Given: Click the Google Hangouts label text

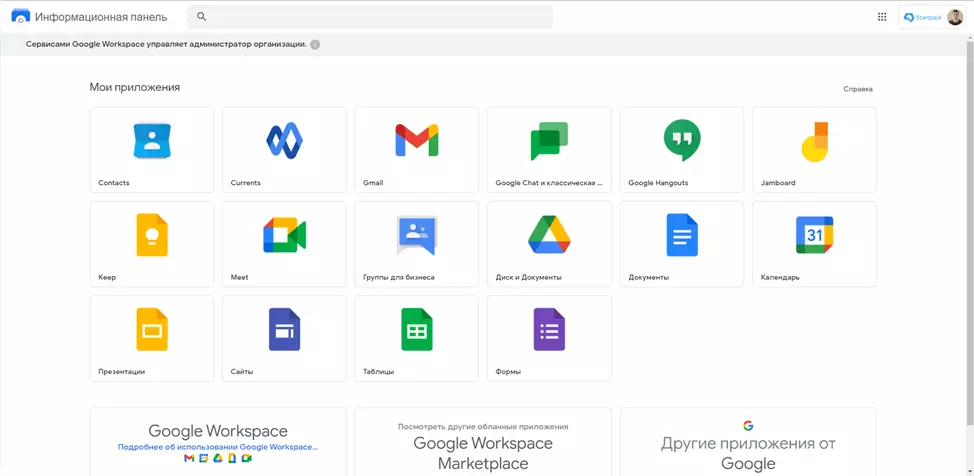Looking at the screenshot, I should pyautogui.click(x=658, y=183).
